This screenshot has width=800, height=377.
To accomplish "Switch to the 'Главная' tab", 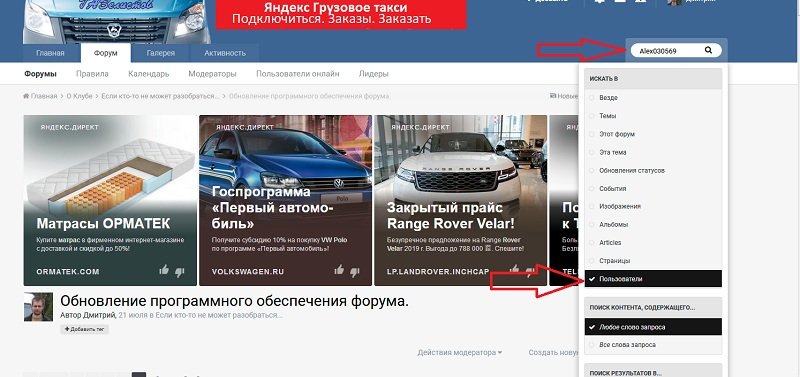I will pyautogui.click(x=50, y=53).
